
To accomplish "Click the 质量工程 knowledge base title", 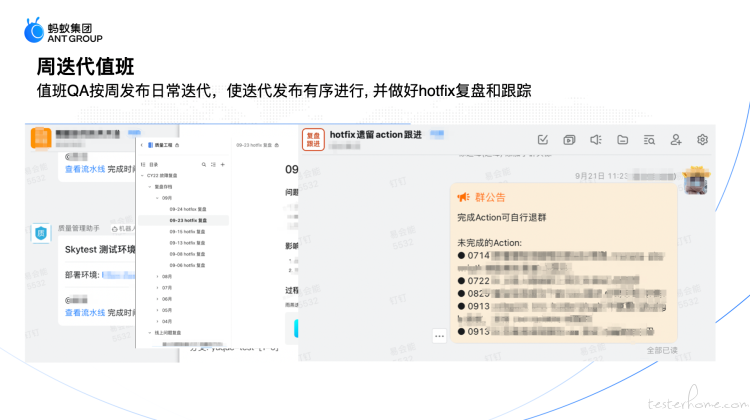I will (x=163, y=145).
